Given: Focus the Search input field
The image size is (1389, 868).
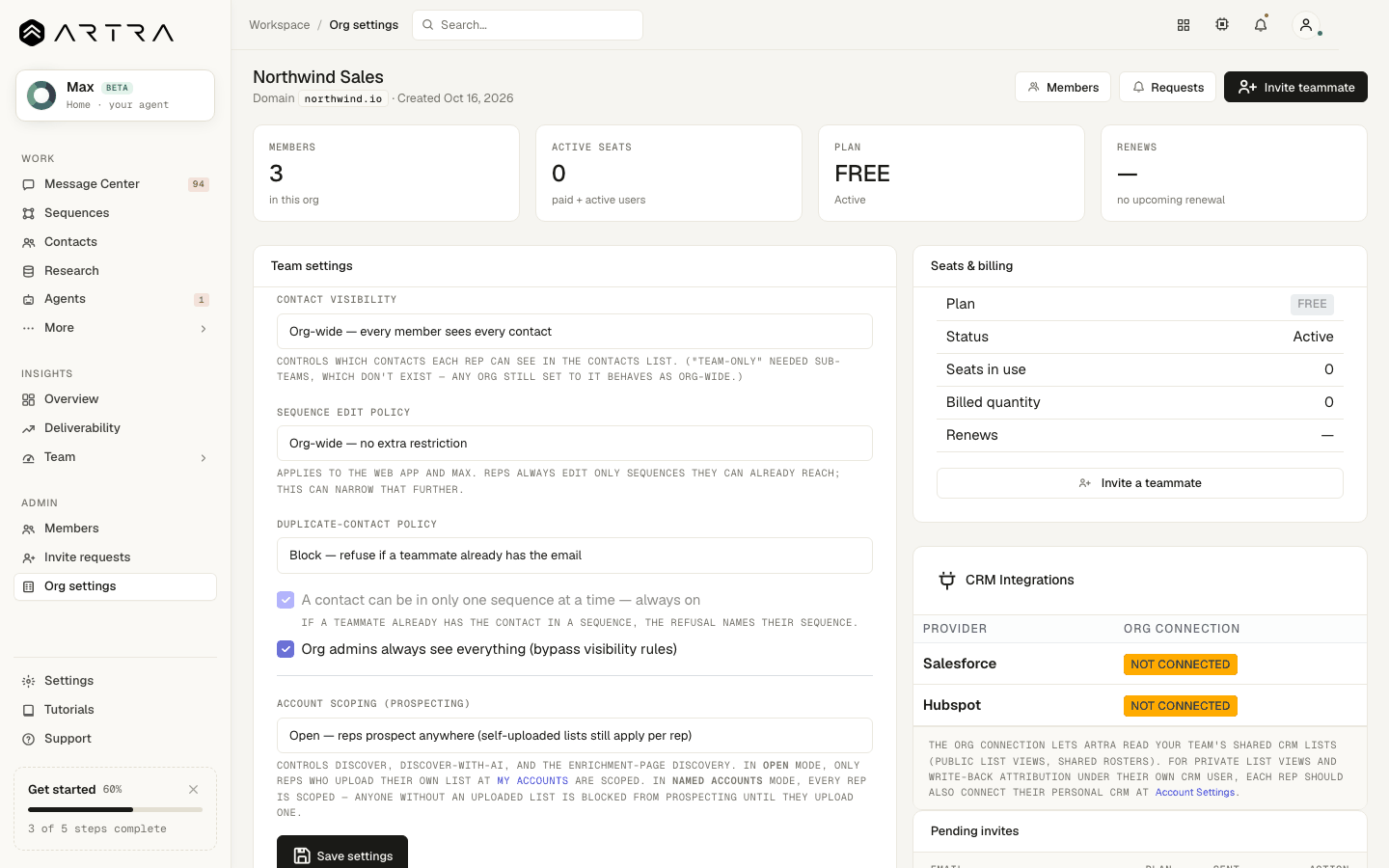Looking at the screenshot, I should 528,25.
